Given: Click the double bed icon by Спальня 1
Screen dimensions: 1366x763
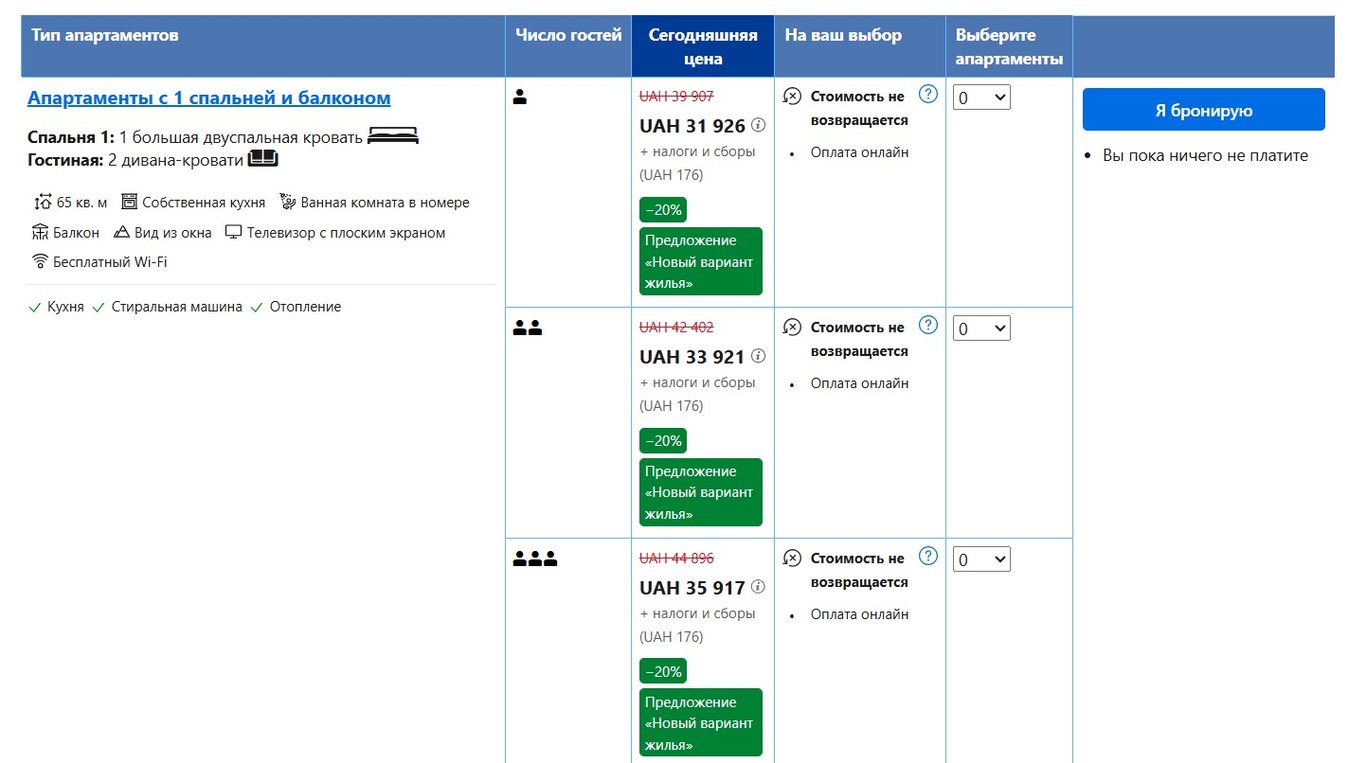Looking at the screenshot, I should click(392, 137).
